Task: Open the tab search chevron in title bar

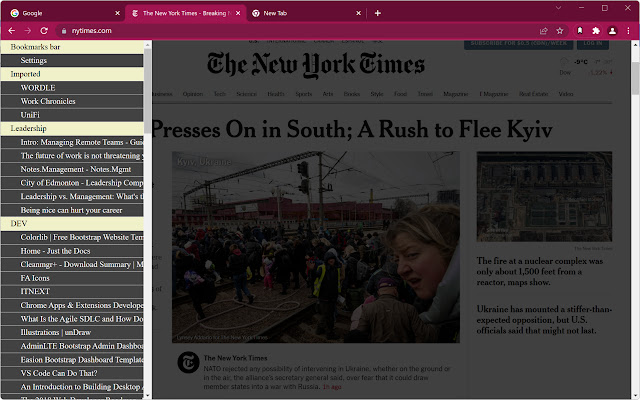Action: tap(558, 8)
